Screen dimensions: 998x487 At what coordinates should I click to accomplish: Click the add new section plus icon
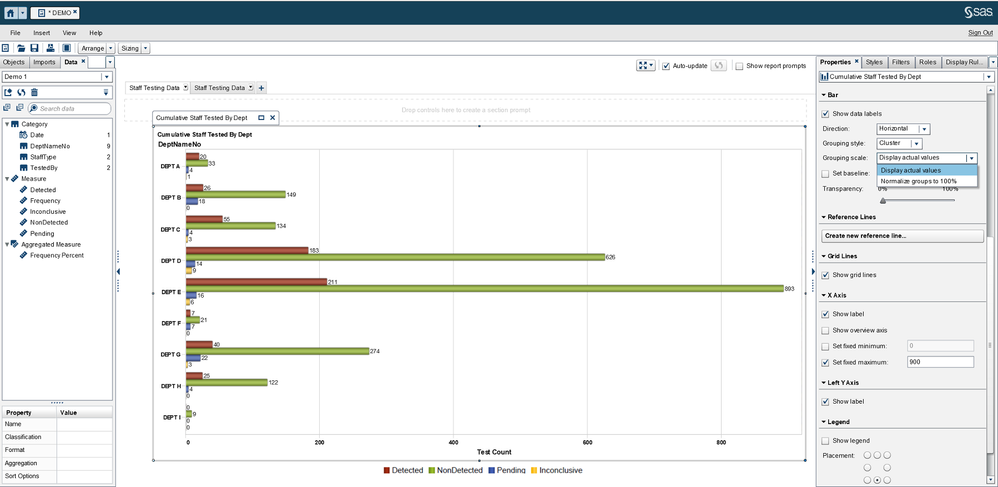261,88
